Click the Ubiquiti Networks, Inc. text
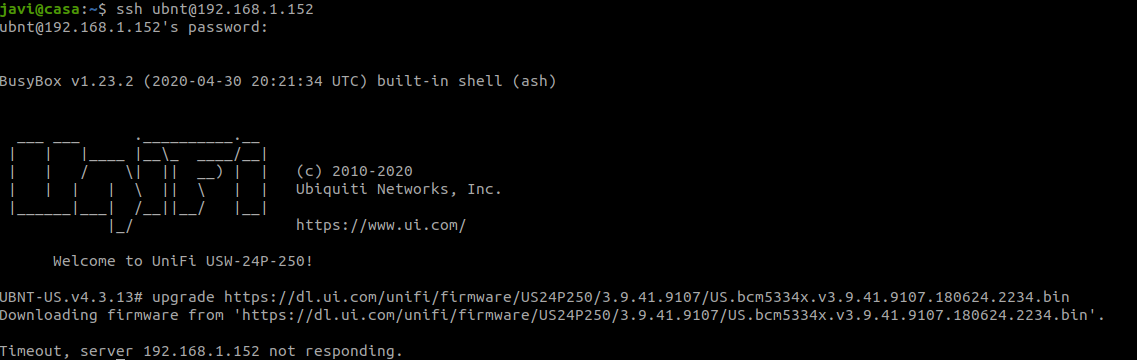Screen dimensions: 1137x360 (399, 189)
